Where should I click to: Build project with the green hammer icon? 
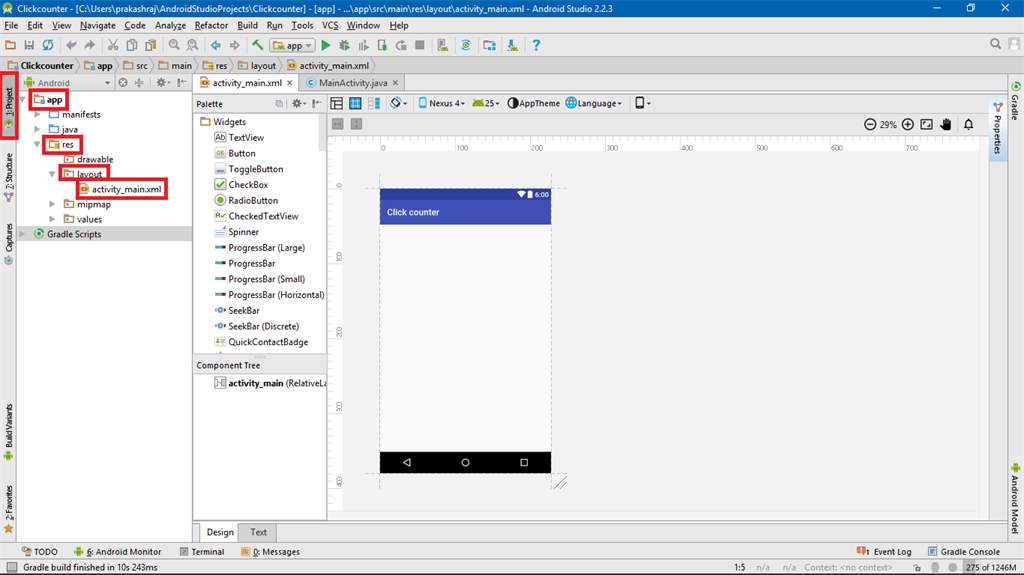coord(258,45)
